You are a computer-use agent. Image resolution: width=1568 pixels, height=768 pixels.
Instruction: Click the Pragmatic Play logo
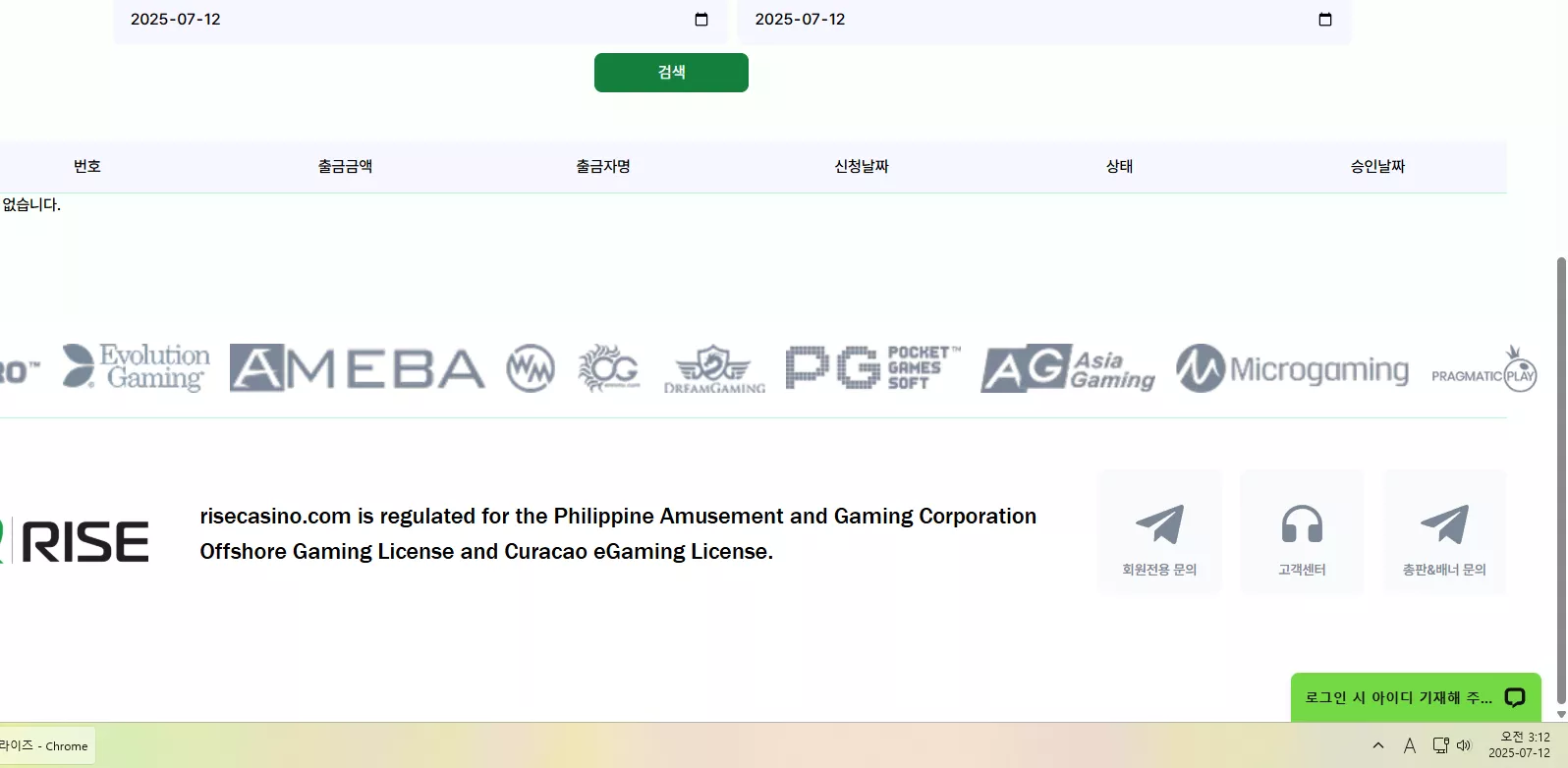coord(1484,369)
